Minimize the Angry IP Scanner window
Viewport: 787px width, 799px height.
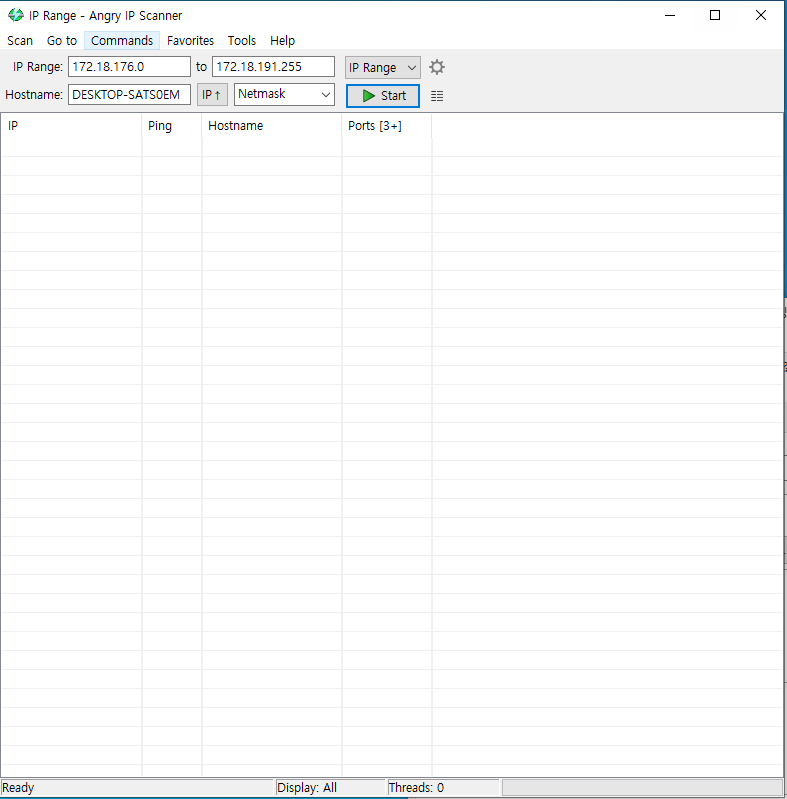click(x=670, y=15)
